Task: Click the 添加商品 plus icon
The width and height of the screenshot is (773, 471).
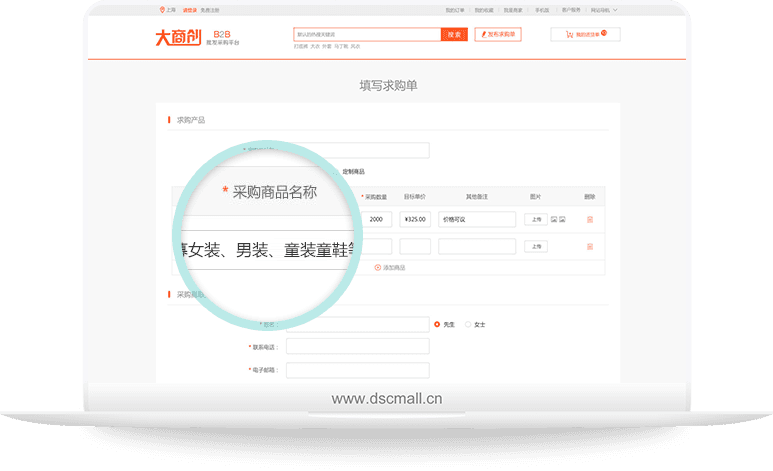Action: tap(378, 268)
